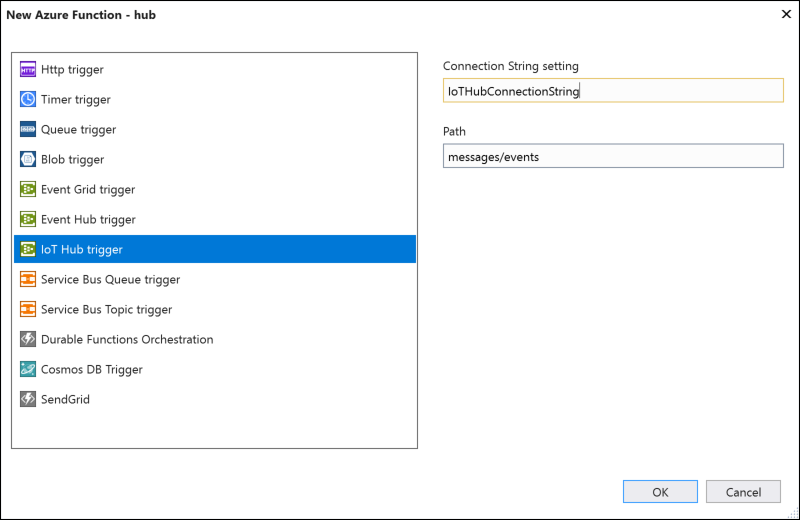Screen dimensions: 800x520
Task: Select highlighted "IoT Hub trigger" label
Action: point(82,250)
